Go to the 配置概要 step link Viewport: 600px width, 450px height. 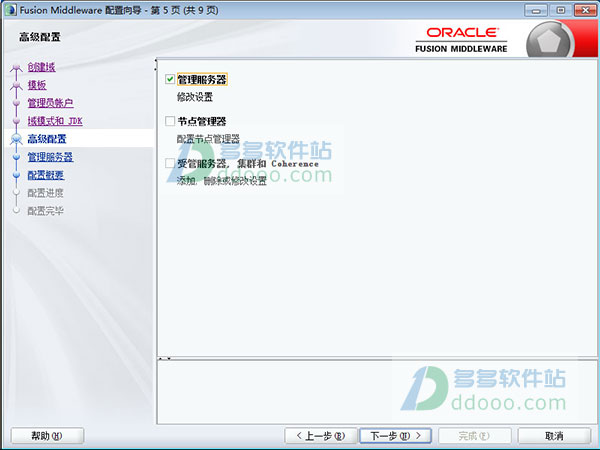point(46,175)
